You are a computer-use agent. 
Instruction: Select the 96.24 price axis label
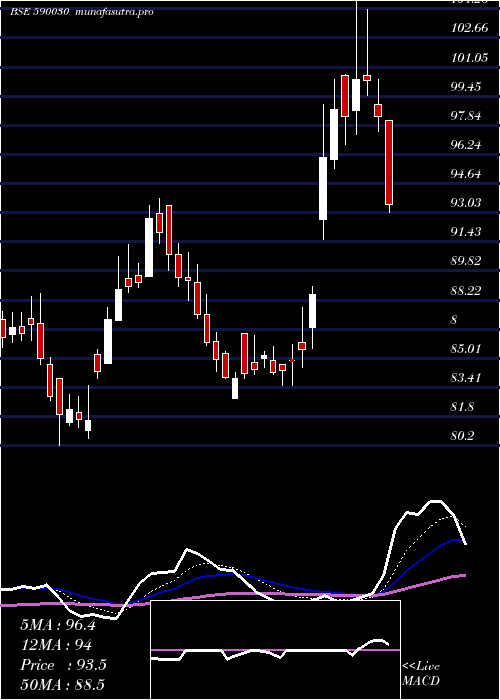466,145
